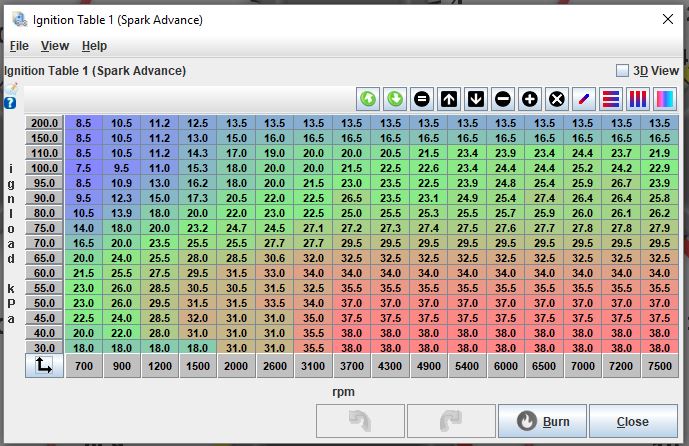Enable the 3D View checkbox
The image size is (689, 446).
(x=623, y=71)
